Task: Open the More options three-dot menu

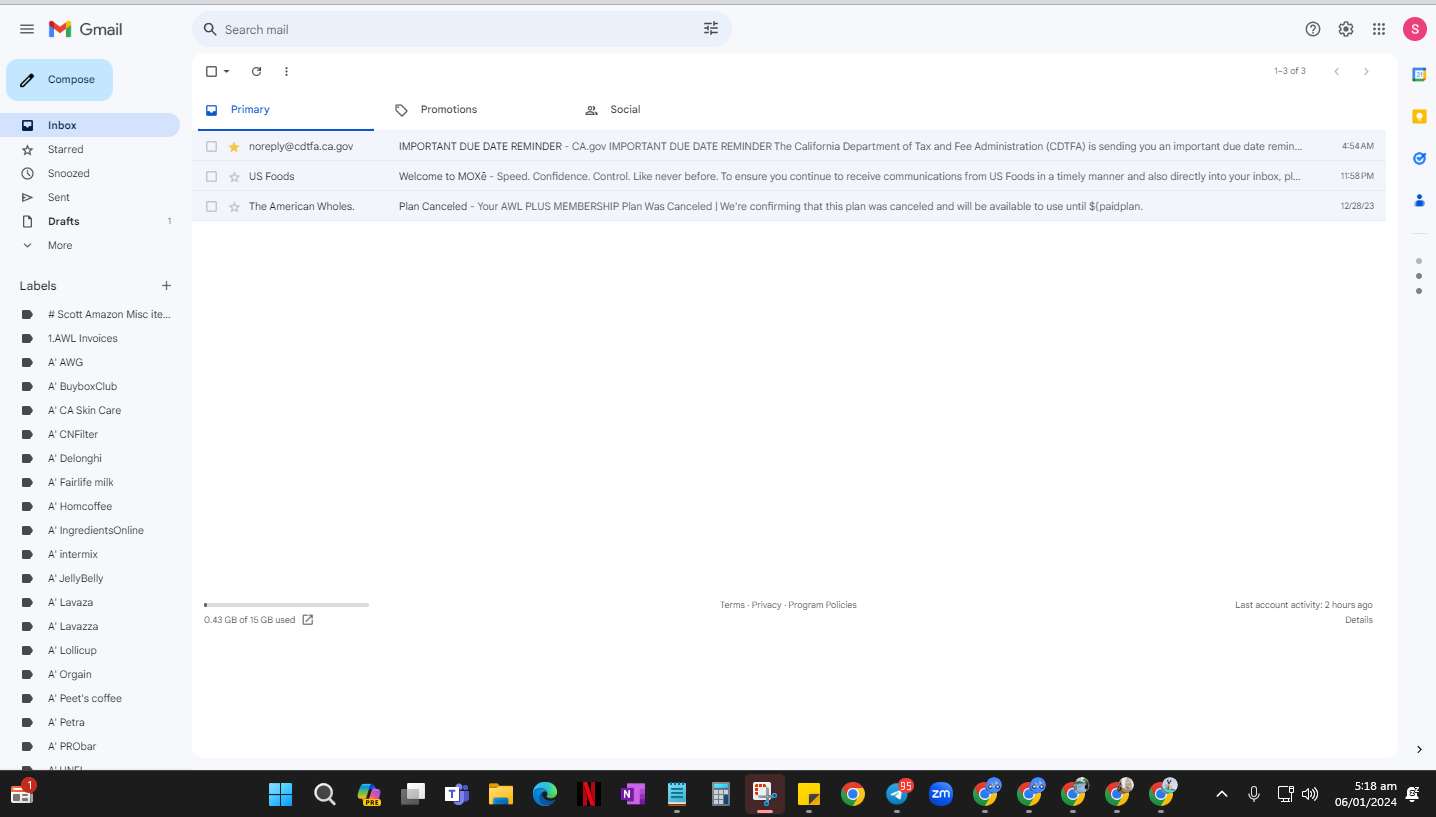Action: [286, 71]
